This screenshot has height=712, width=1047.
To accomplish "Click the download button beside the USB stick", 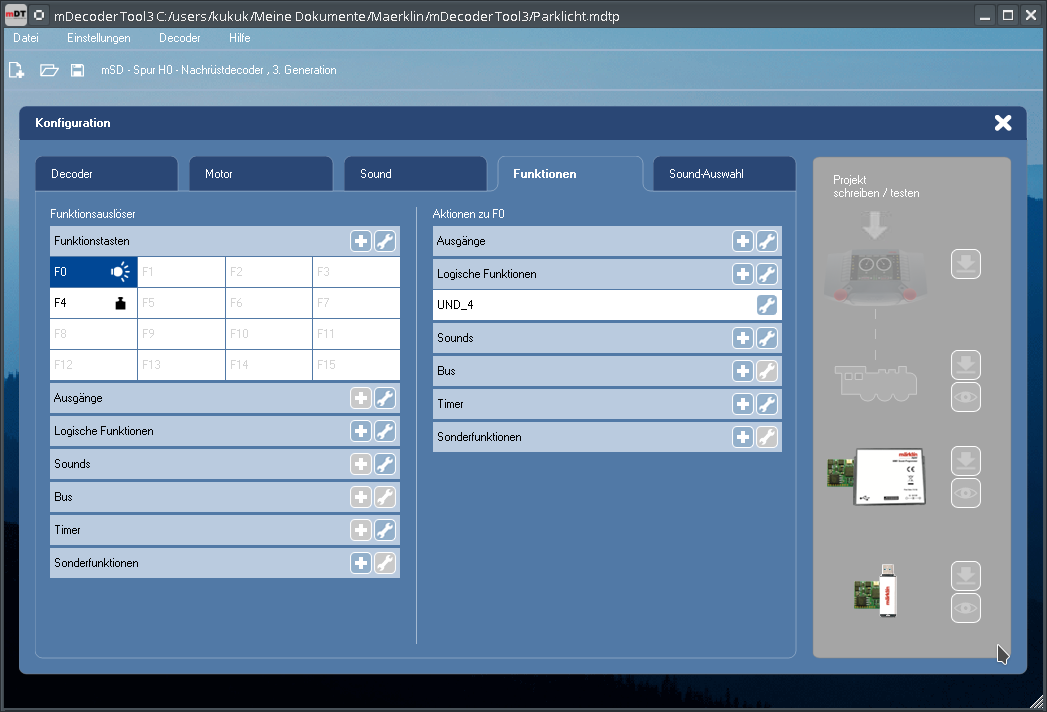I will point(965,576).
